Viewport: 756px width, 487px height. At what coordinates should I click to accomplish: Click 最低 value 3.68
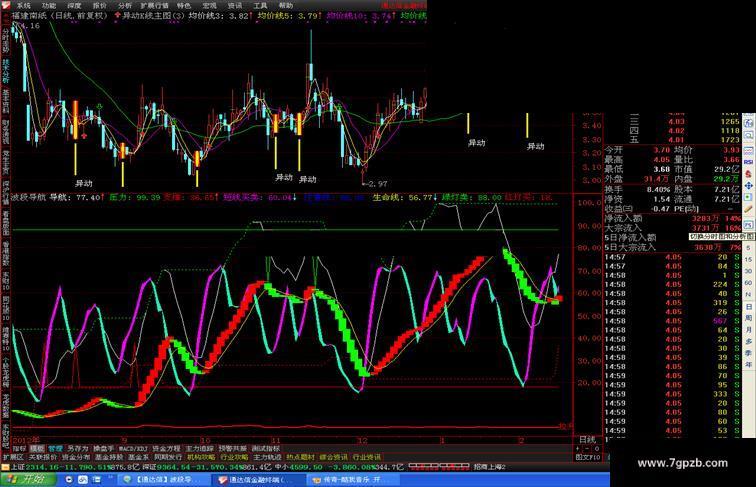tap(662, 169)
